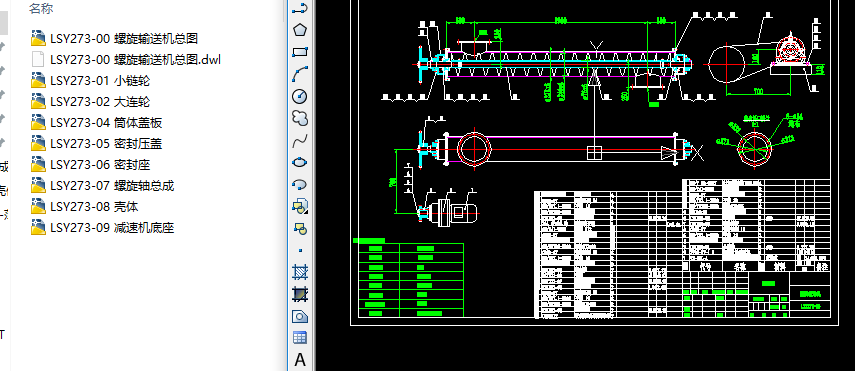The width and height of the screenshot is (855, 371).
Task: Sort files by the 名称 column header
Action: point(41,8)
